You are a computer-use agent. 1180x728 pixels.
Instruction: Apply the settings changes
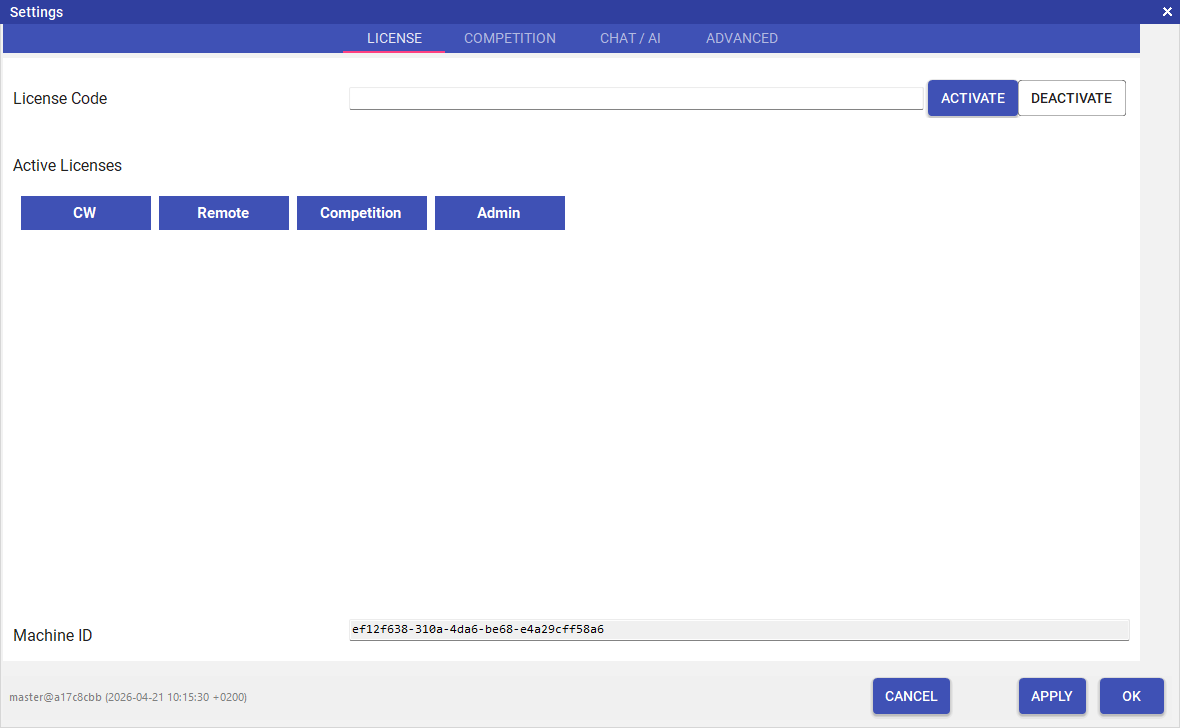[1052, 696]
